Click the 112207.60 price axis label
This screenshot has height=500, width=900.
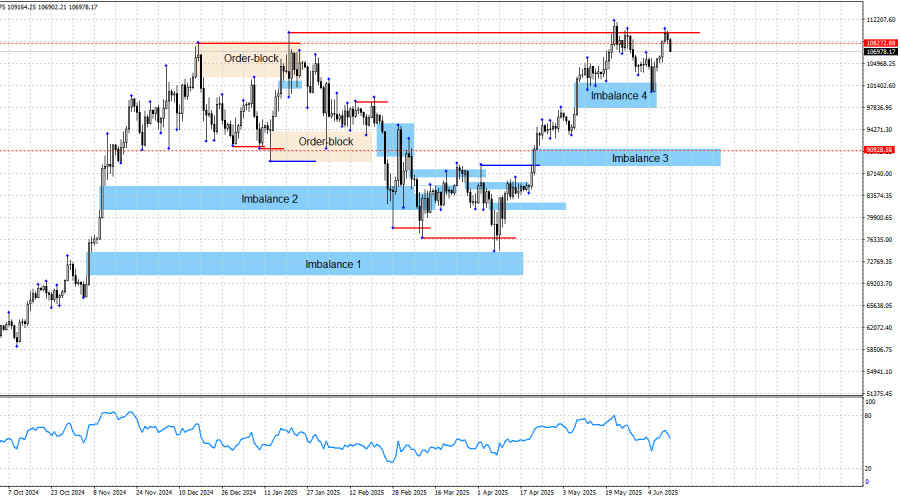(880, 20)
